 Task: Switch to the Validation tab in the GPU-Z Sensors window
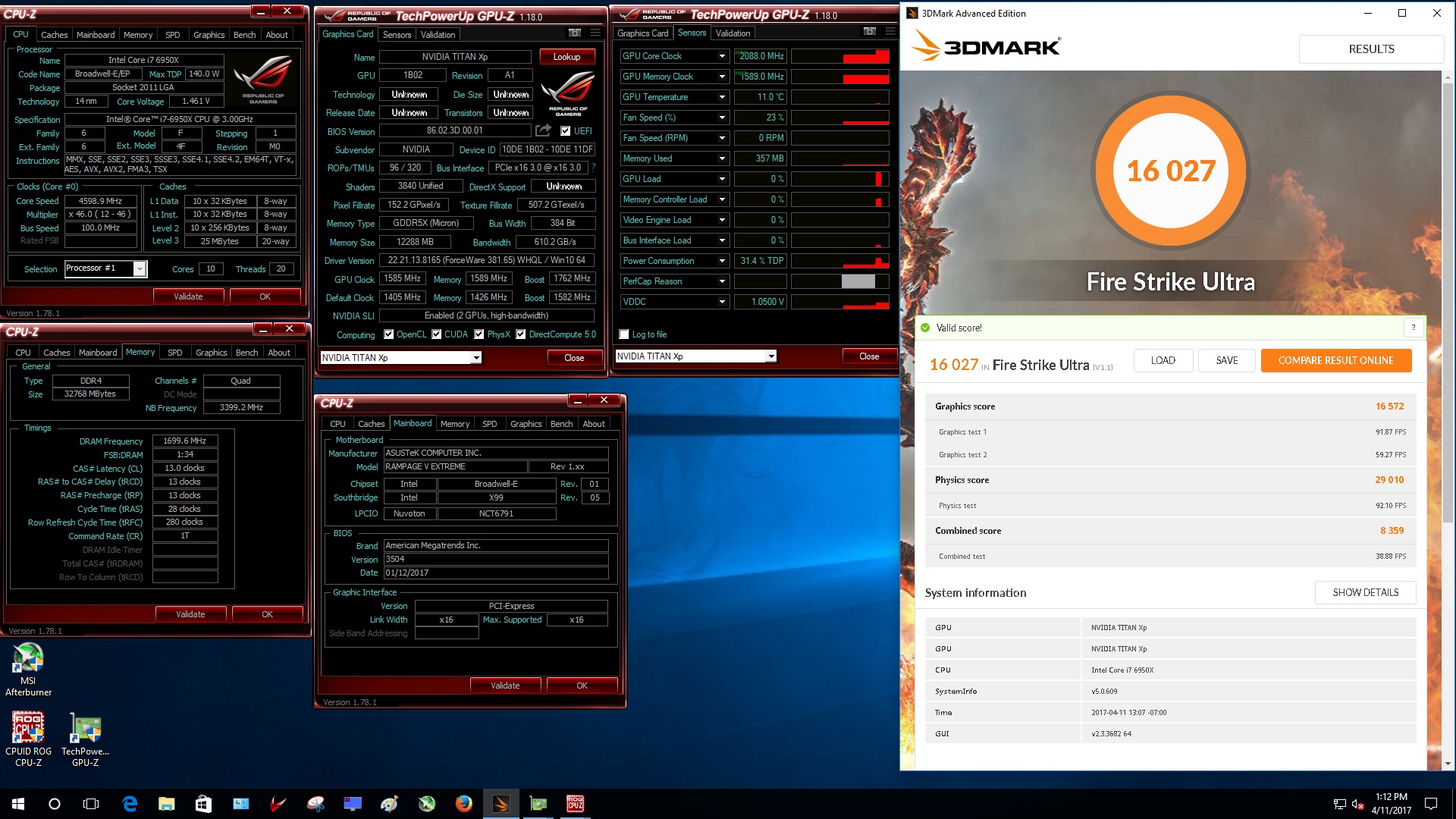pyautogui.click(x=733, y=33)
